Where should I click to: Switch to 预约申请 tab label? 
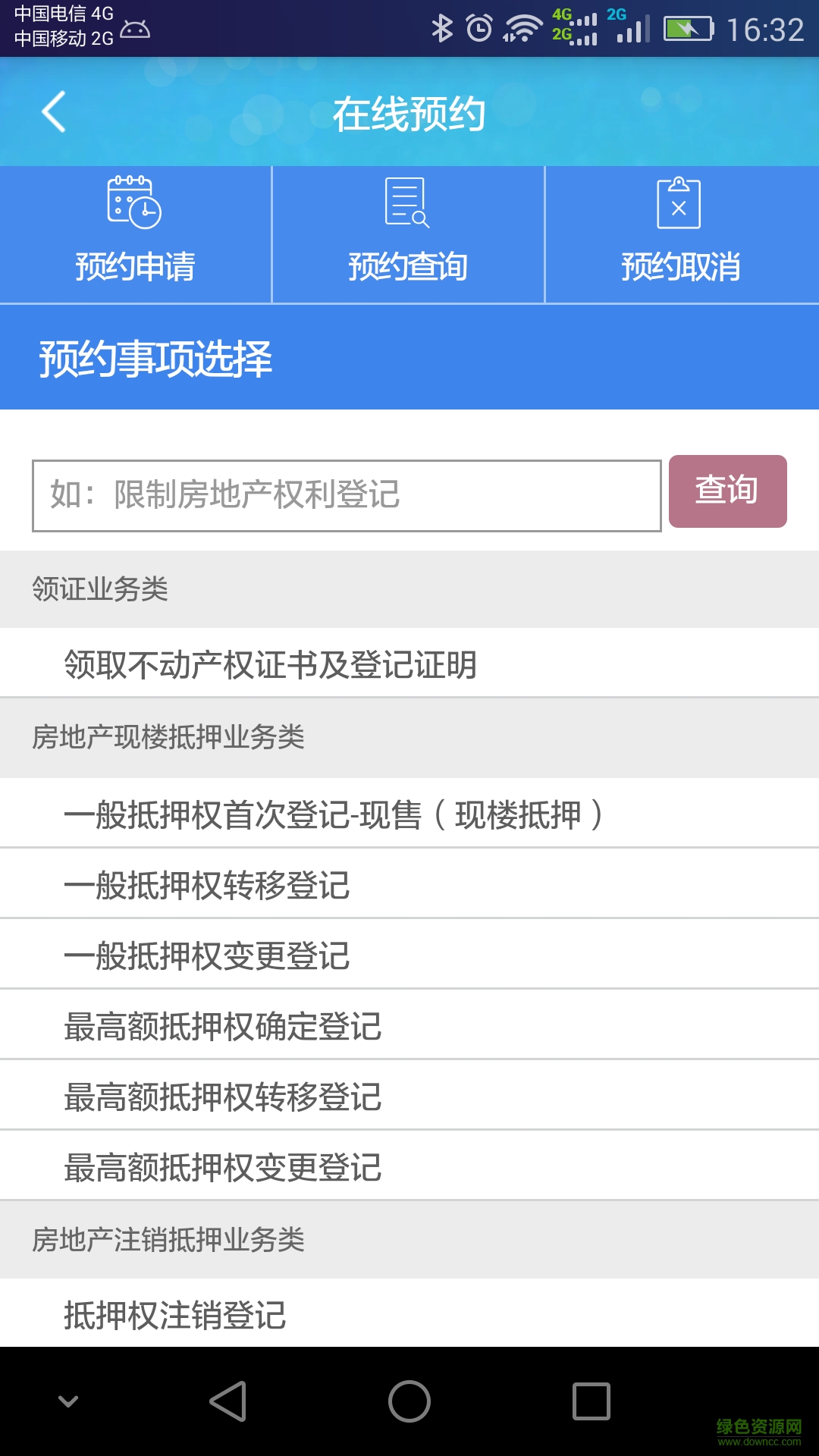[135, 267]
